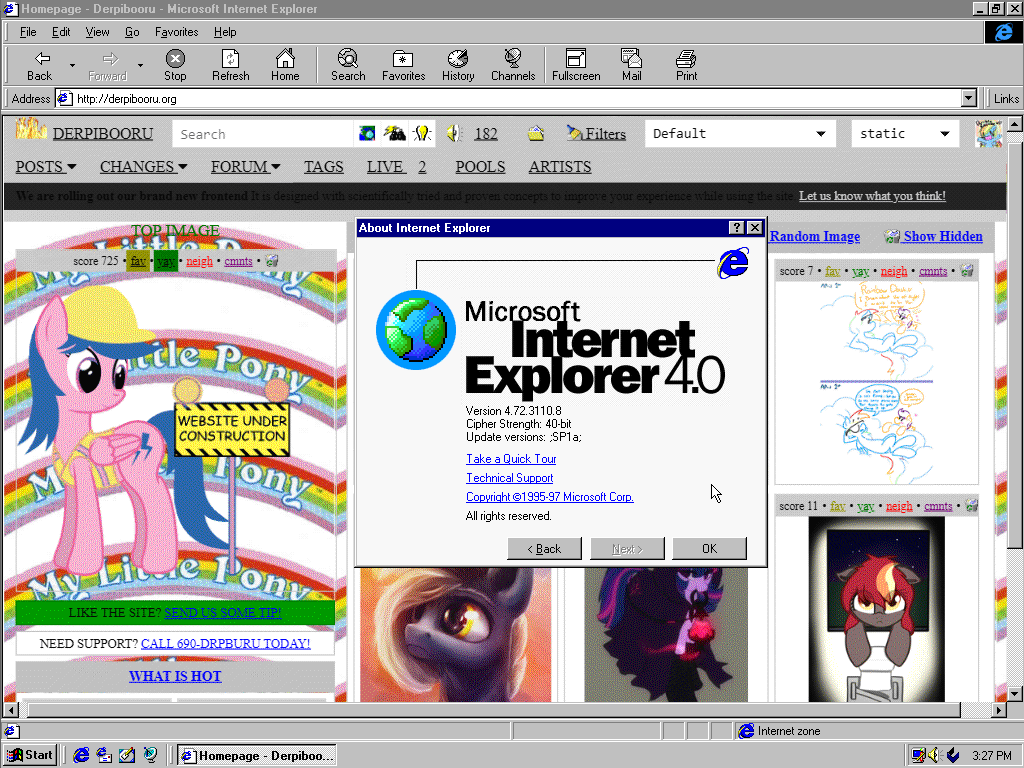
Task: Open the Go menu
Action: 132,32
